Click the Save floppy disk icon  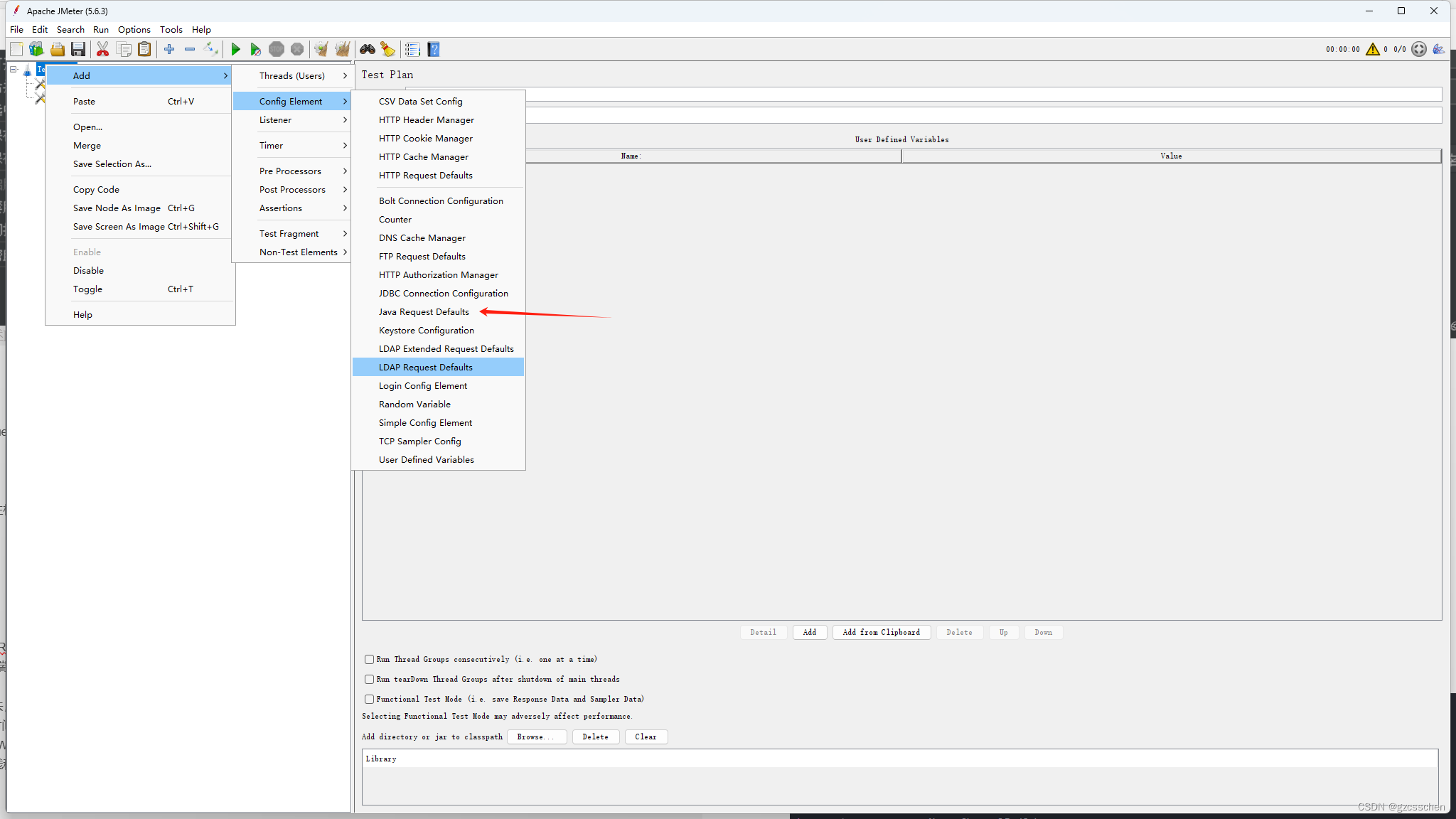pyautogui.click(x=78, y=49)
